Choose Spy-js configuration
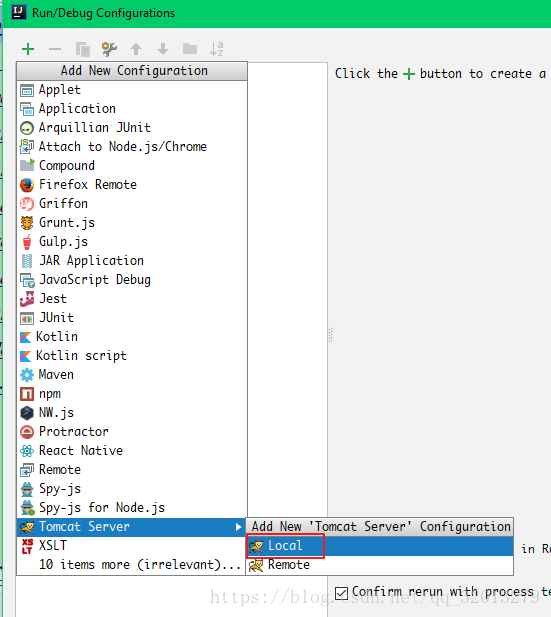The width and height of the screenshot is (551, 617). point(132,489)
